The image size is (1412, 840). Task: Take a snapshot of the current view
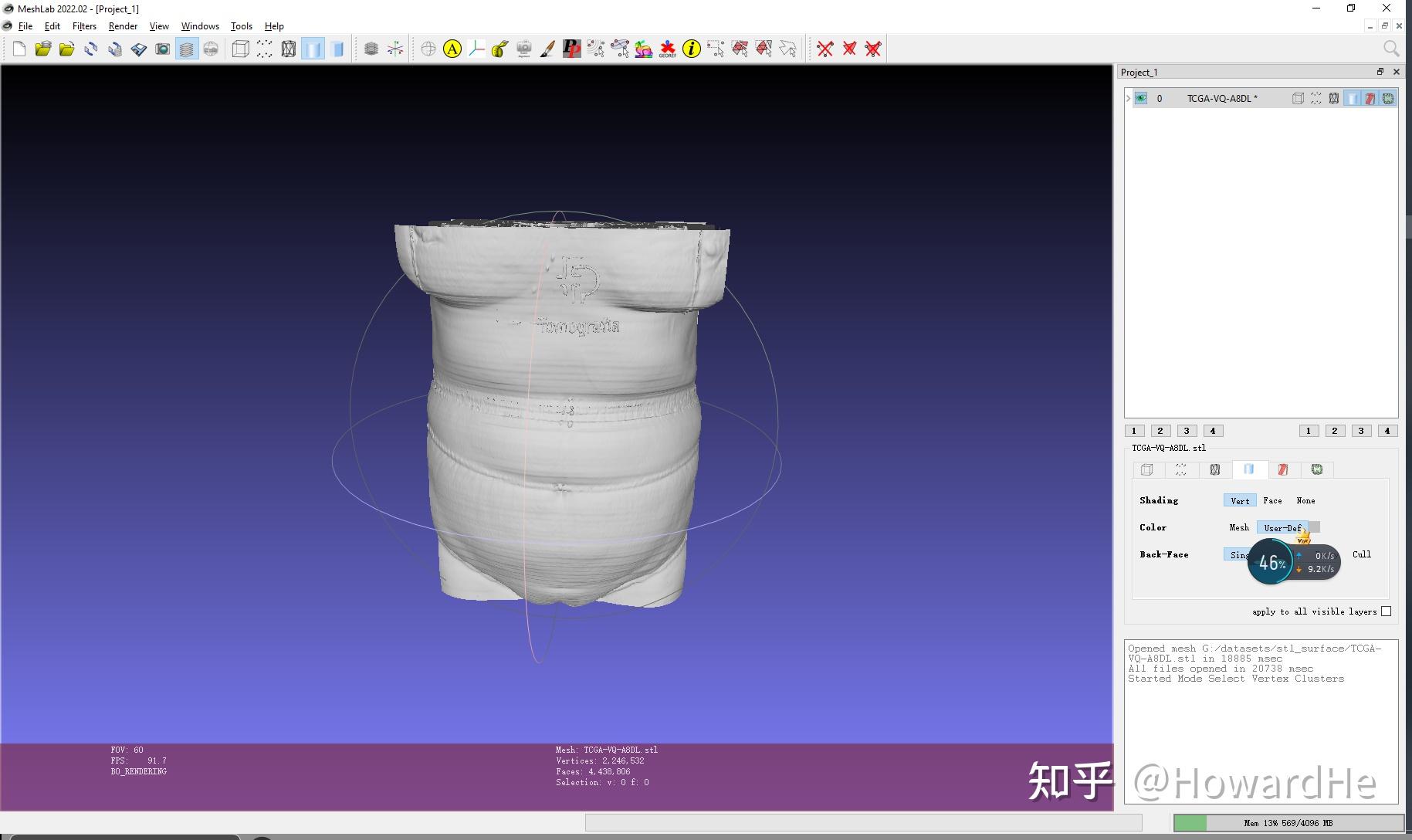coord(163,49)
